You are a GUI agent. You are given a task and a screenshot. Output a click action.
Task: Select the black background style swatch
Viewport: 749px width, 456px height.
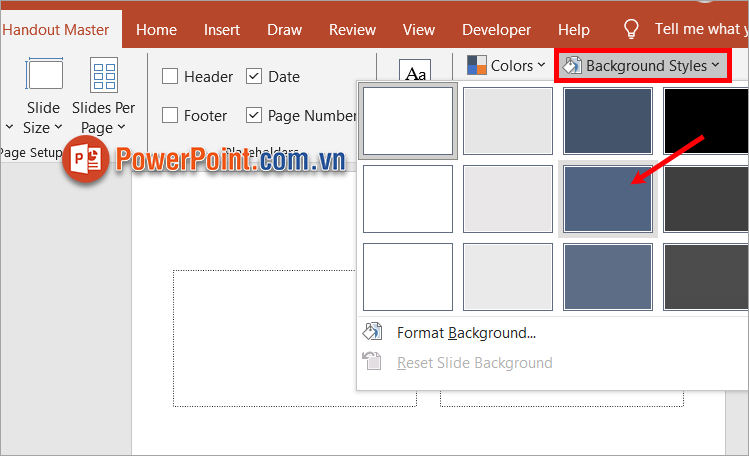[x=705, y=120]
